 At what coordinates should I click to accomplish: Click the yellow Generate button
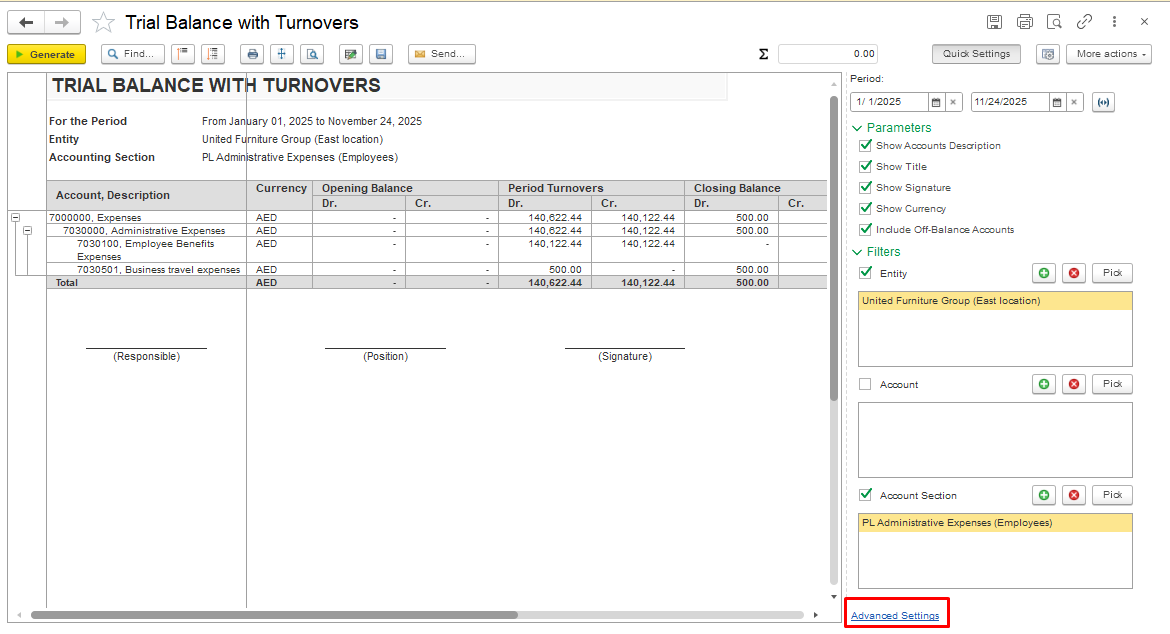point(46,54)
